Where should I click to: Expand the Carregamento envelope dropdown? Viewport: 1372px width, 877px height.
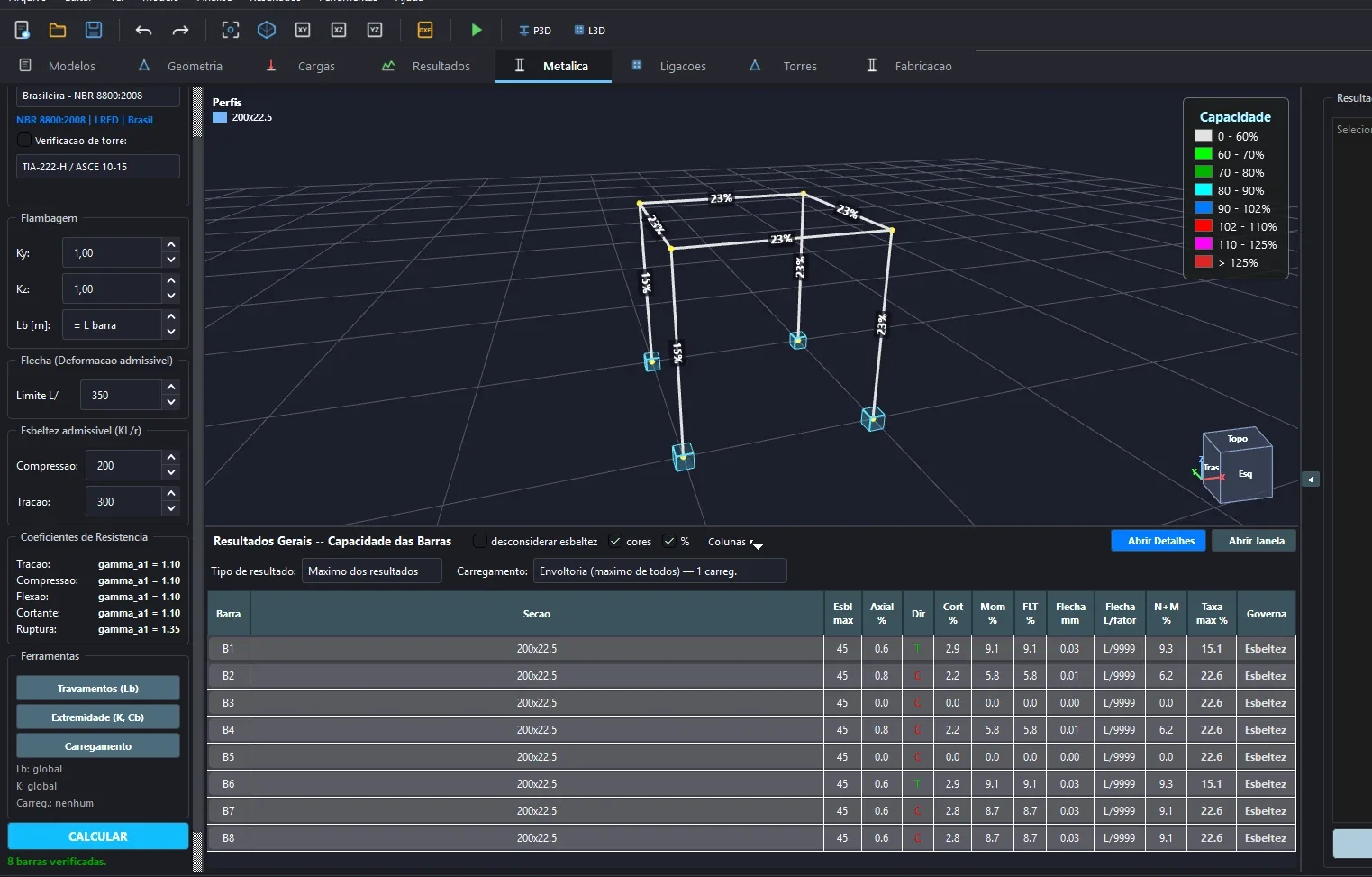click(659, 571)
